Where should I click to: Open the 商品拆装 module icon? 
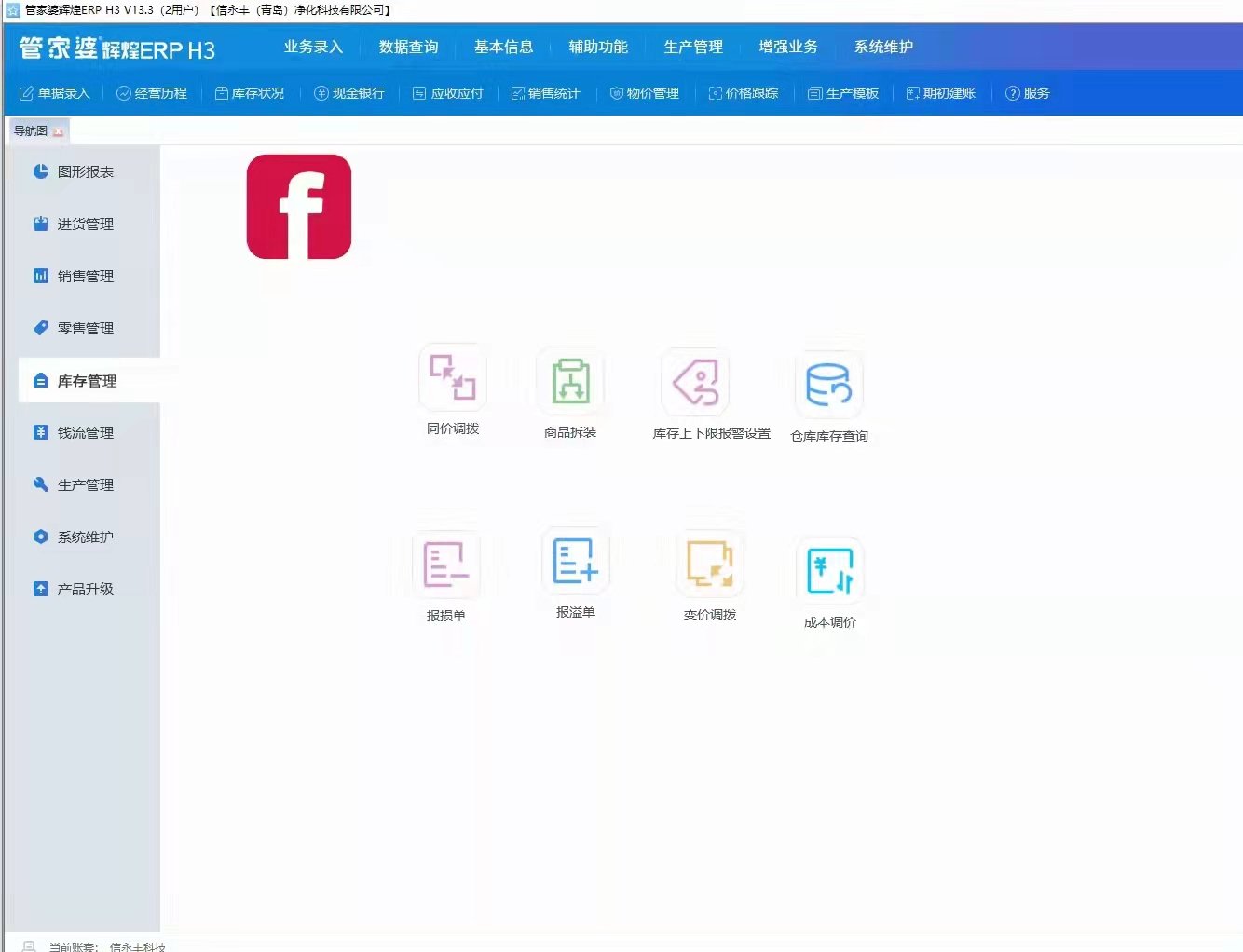click(570, 381)
